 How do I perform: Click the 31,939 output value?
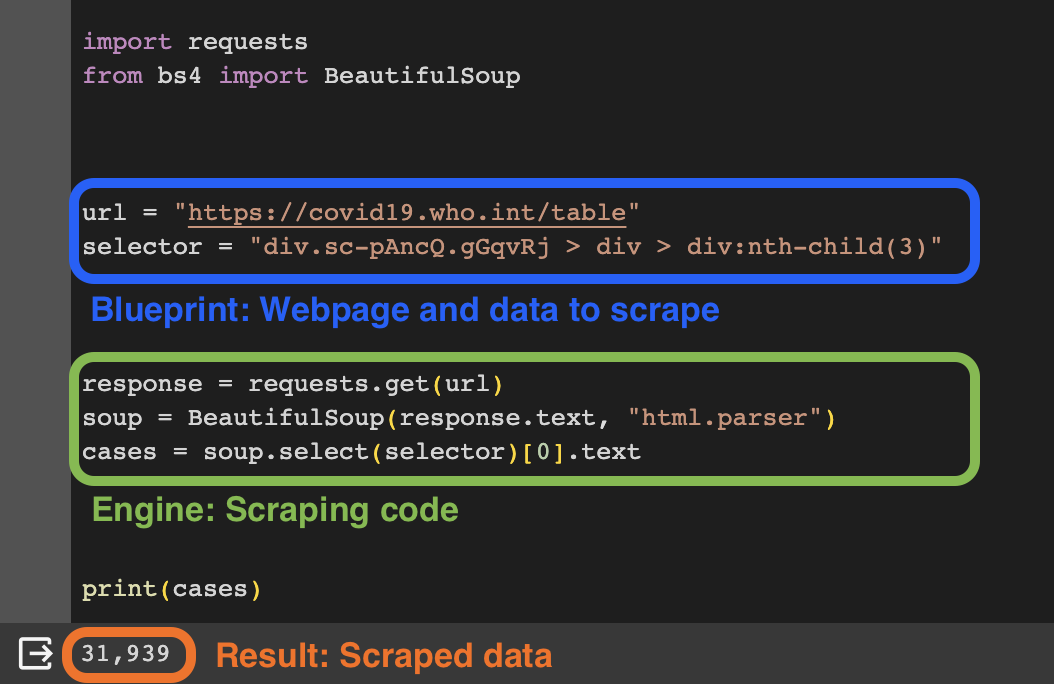point(126,655)
